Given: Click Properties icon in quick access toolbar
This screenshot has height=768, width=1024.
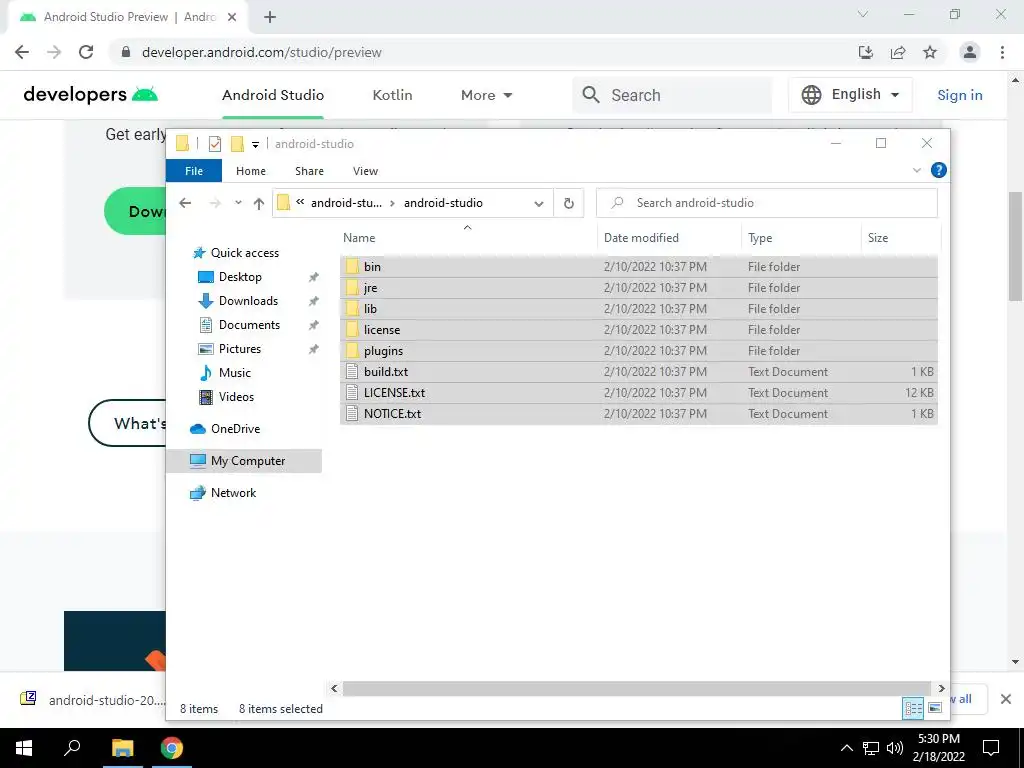Looking at the screenshot, I should (215, 144).
